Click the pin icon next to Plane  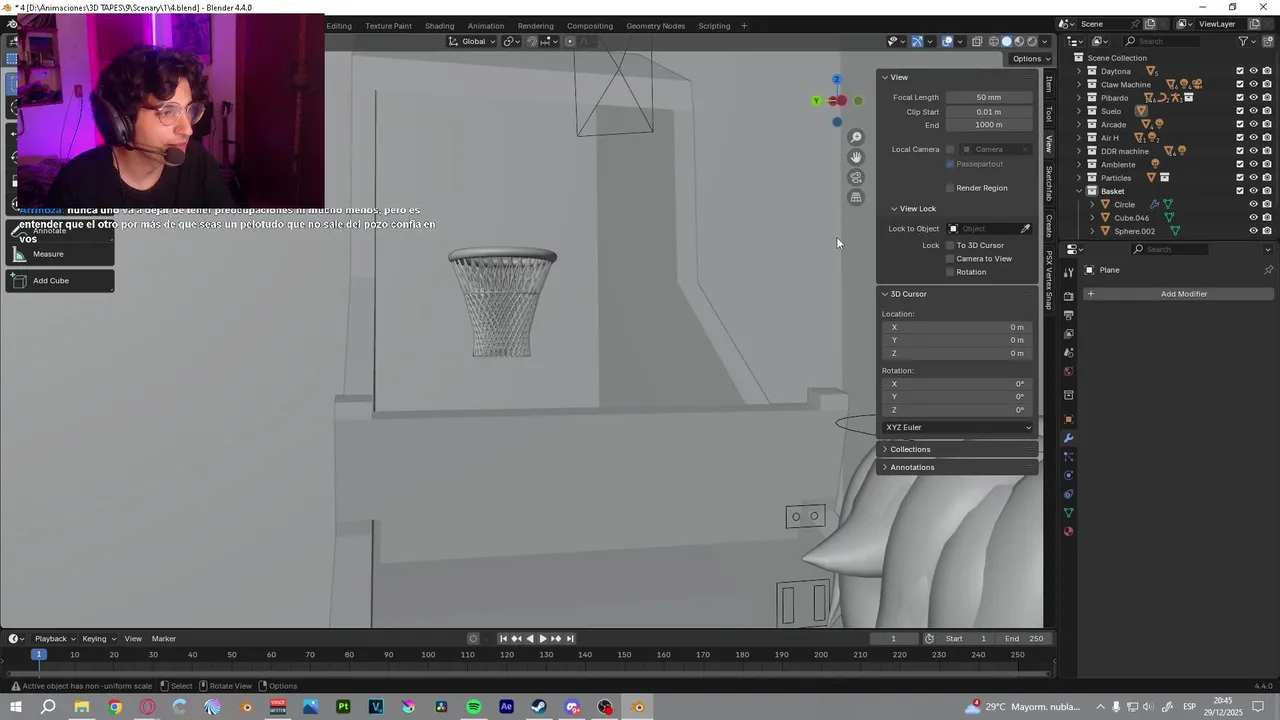click(x=1268, y=270)
